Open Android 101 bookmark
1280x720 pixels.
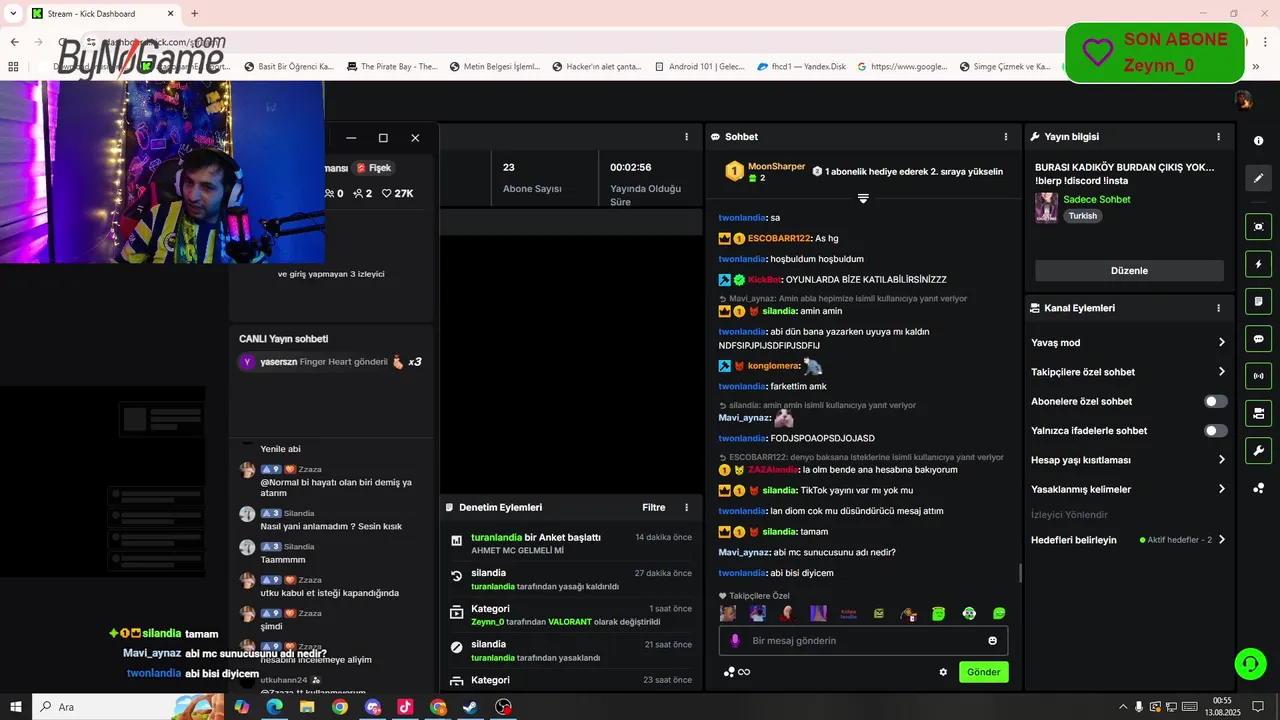(x=700, y=67)
